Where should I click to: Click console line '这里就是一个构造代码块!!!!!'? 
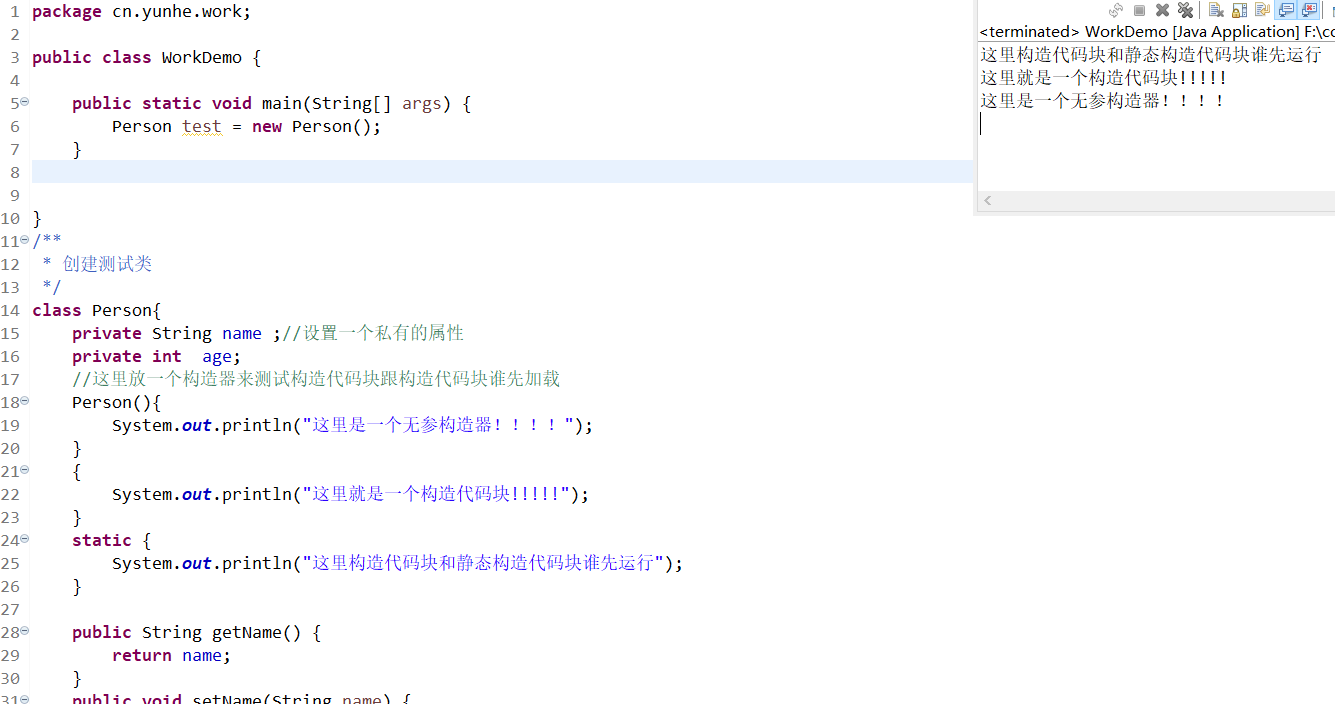point(1103,78)
